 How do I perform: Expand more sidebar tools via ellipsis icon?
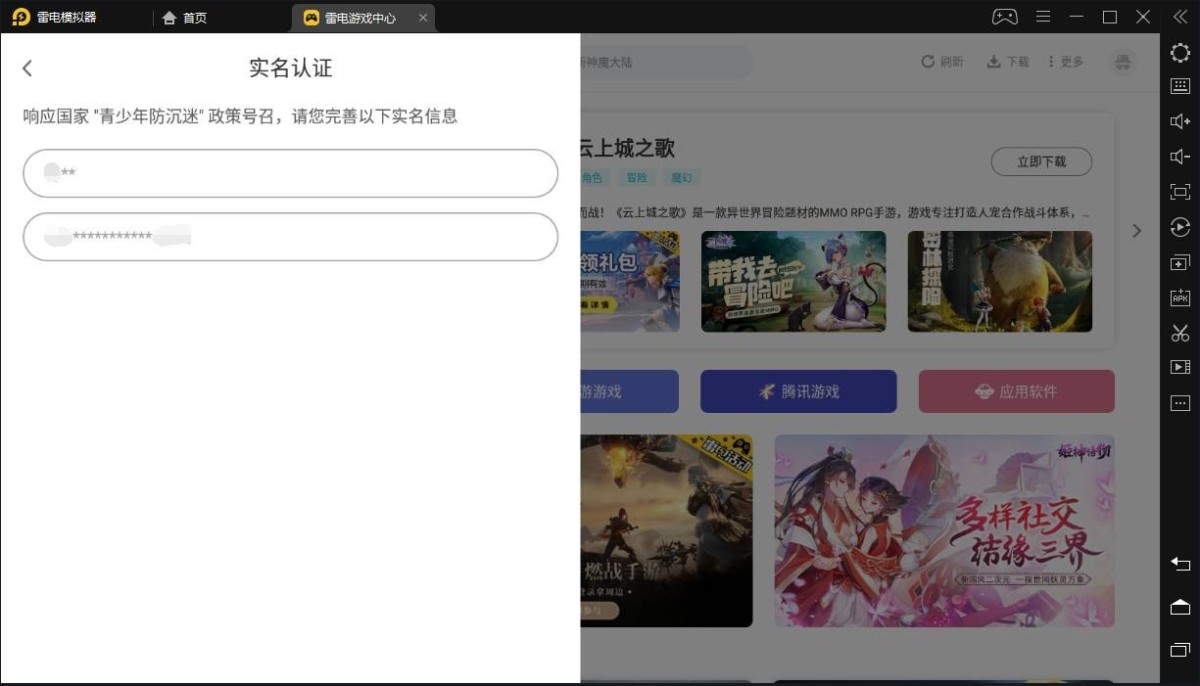pos(1180,403)
